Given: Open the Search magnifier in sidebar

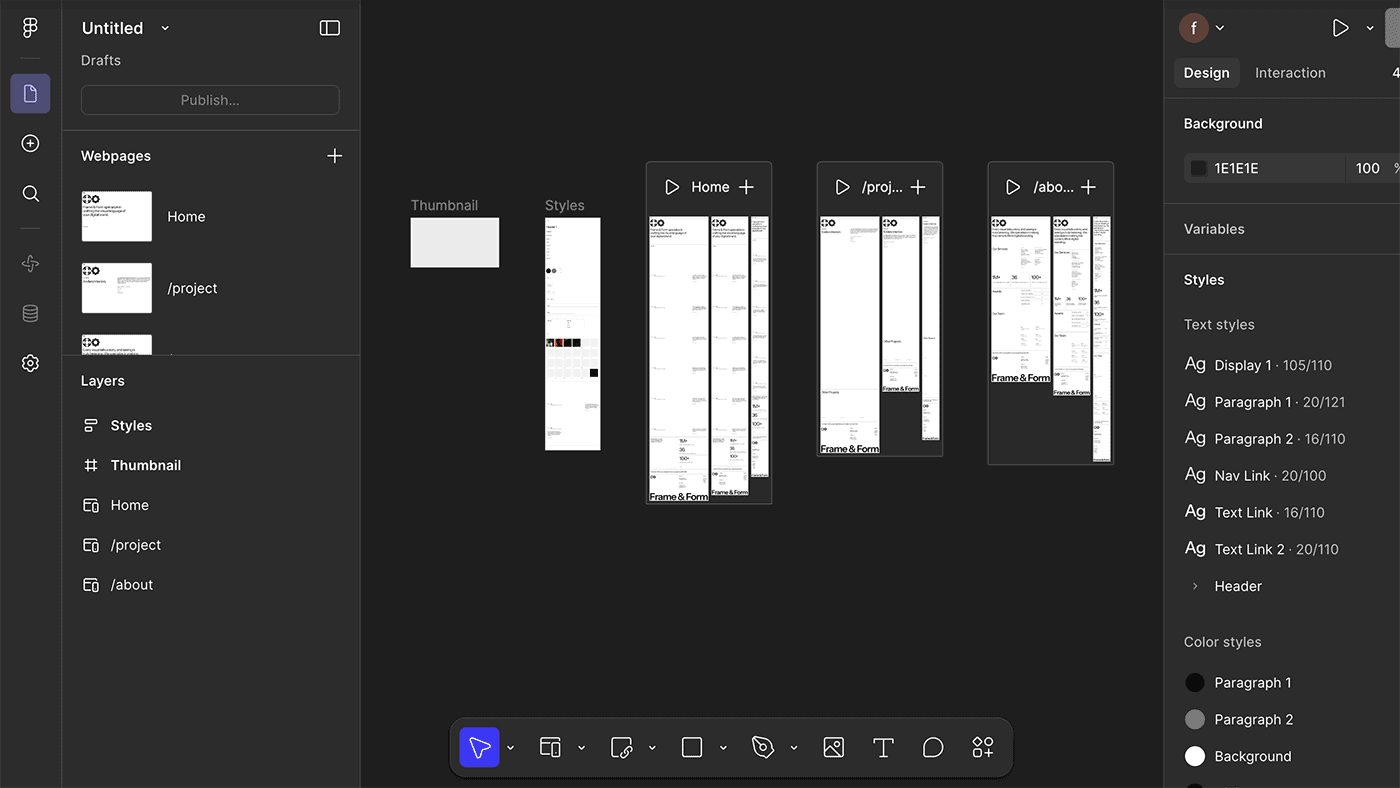Looking at the screenshot, I should click(x=30, y=193).
